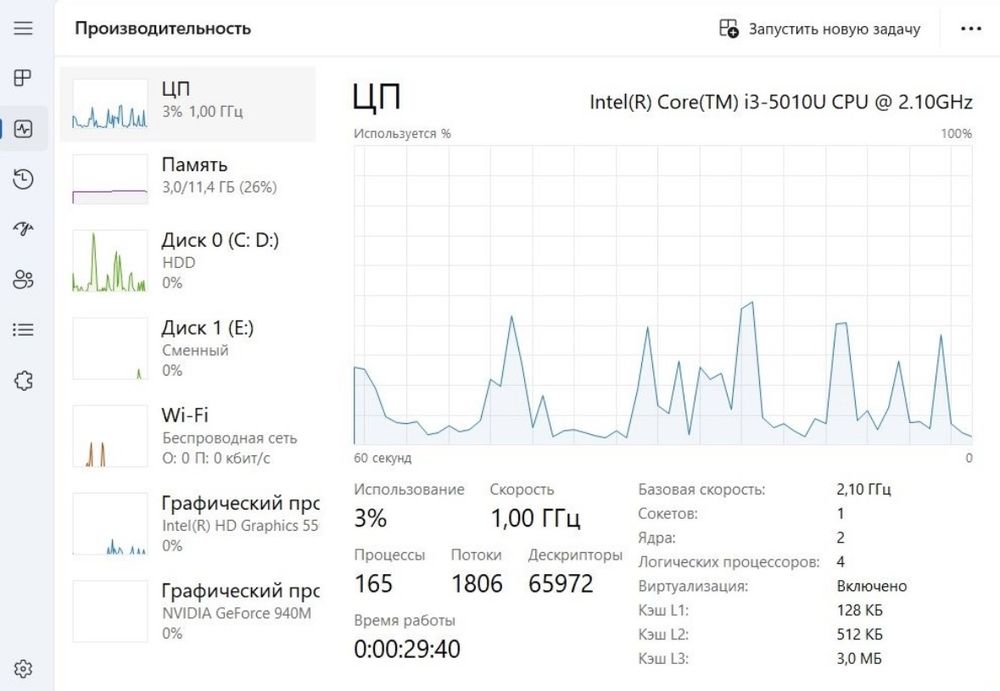Click the Wi-Fi mini graph thumbnail
The height and width of the screenshot is (691, 1000).
click(110, 436)
